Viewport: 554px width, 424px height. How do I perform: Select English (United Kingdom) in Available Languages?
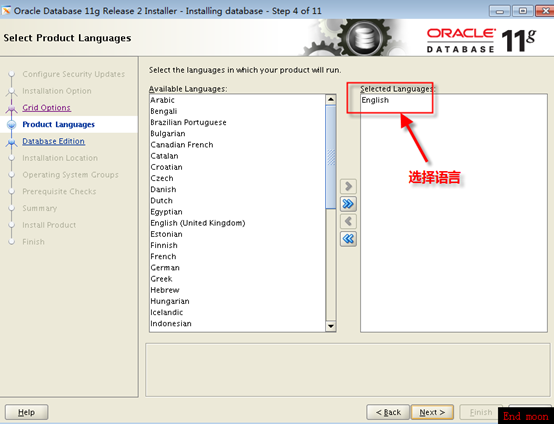237,223
